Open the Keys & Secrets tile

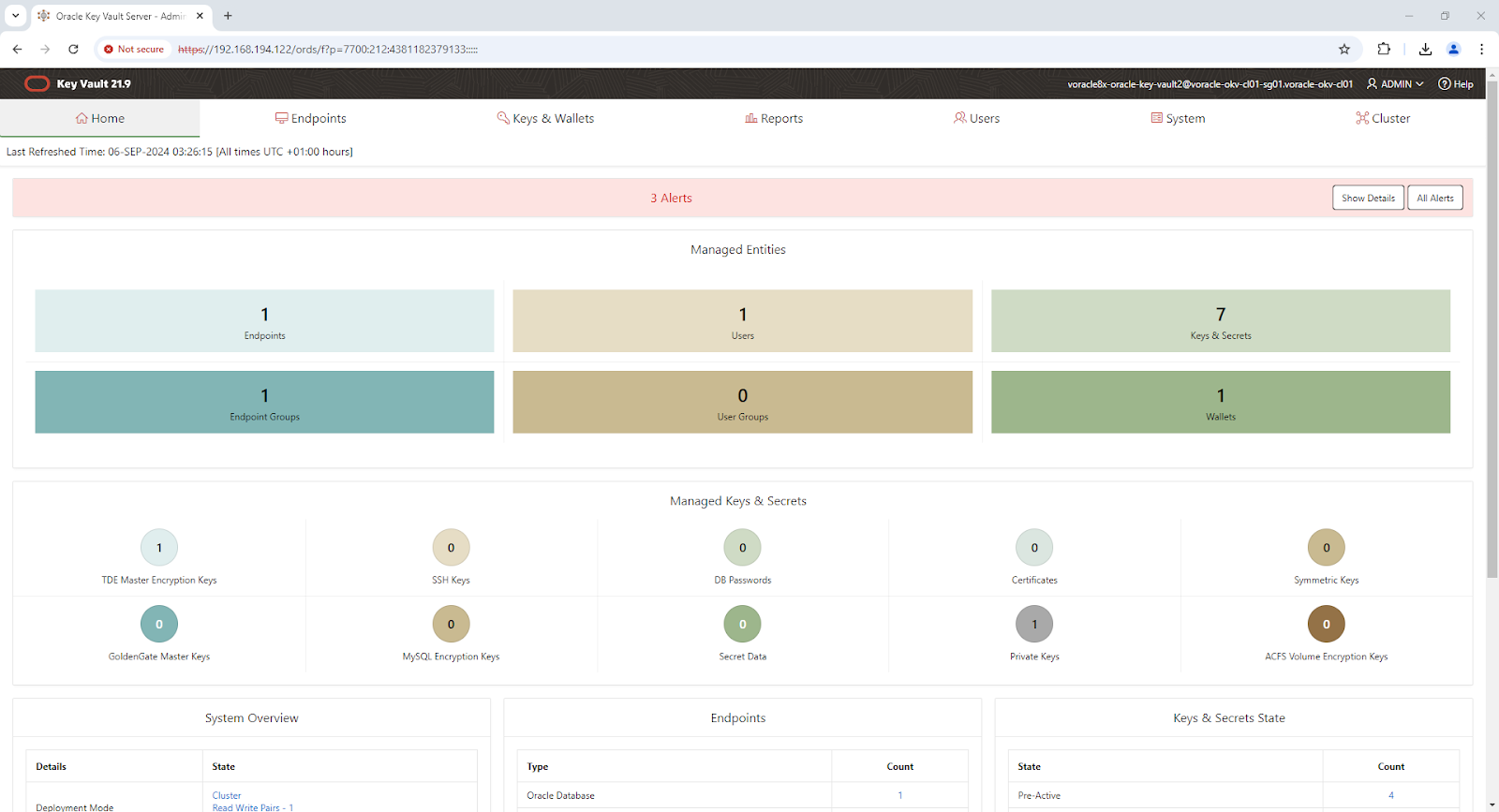(1220, 320)
